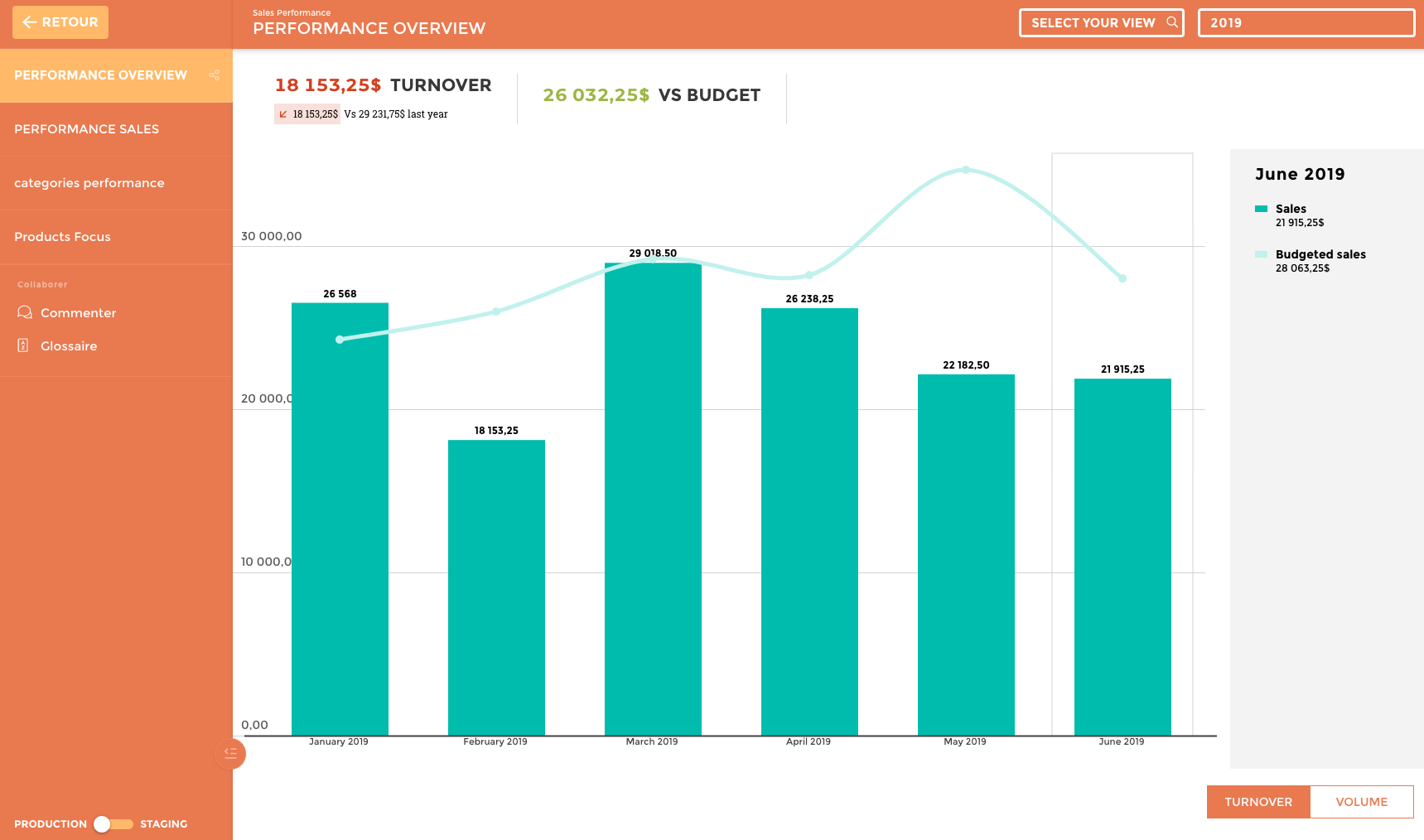Collapse the sidebar with the round button
This screenshot has width=1424, height=840.
pyautogui.click(x=230, y=753)
